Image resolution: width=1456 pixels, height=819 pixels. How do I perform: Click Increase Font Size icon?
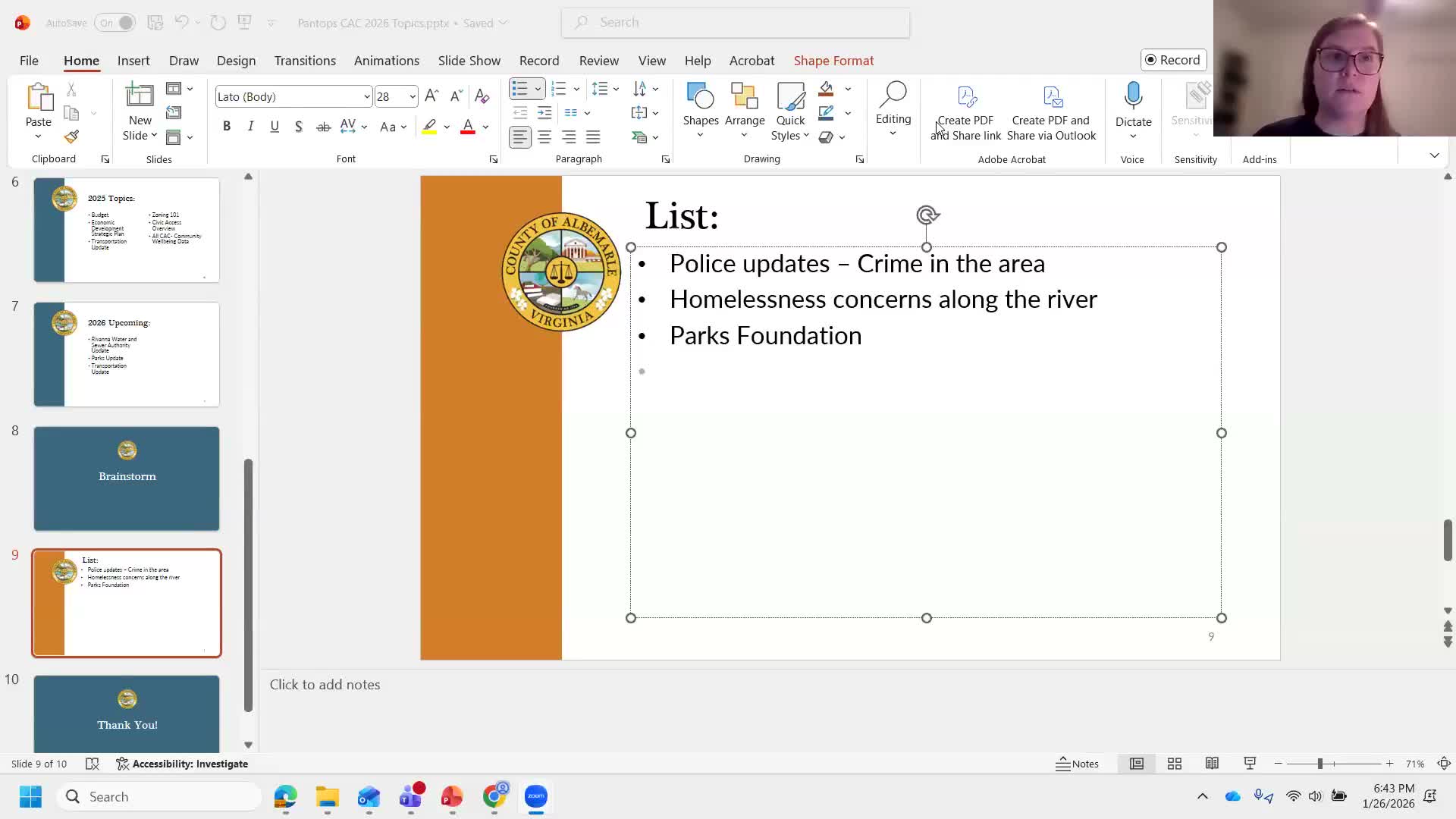coord(431,96)
